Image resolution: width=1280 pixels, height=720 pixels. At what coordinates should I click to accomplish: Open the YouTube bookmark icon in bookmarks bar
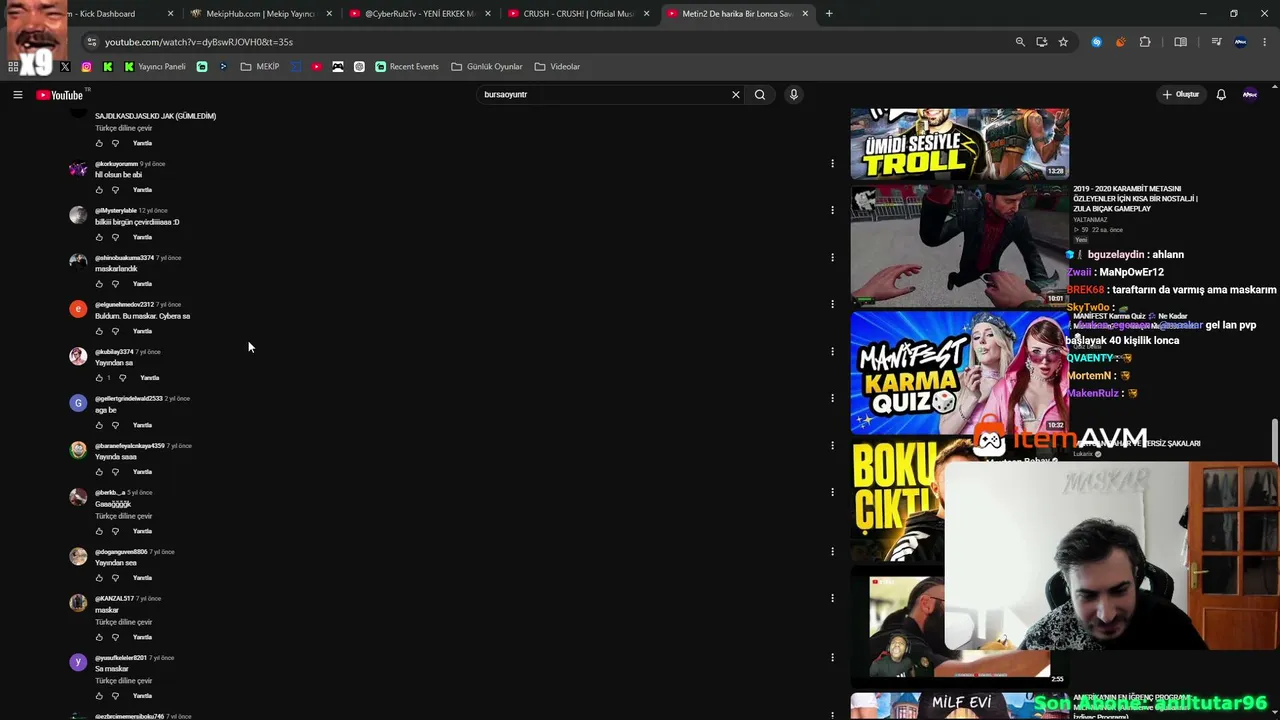[317, 67]
